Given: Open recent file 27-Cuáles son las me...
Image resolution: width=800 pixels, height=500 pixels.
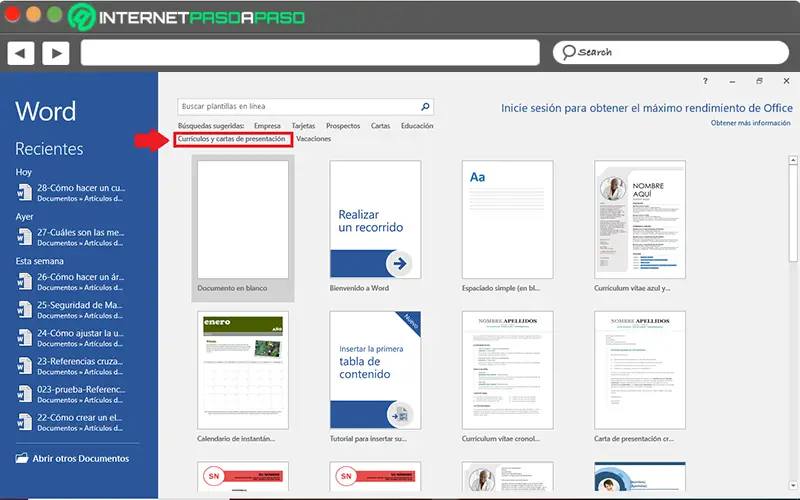Looking at the screenshot, I should (81, 237).
